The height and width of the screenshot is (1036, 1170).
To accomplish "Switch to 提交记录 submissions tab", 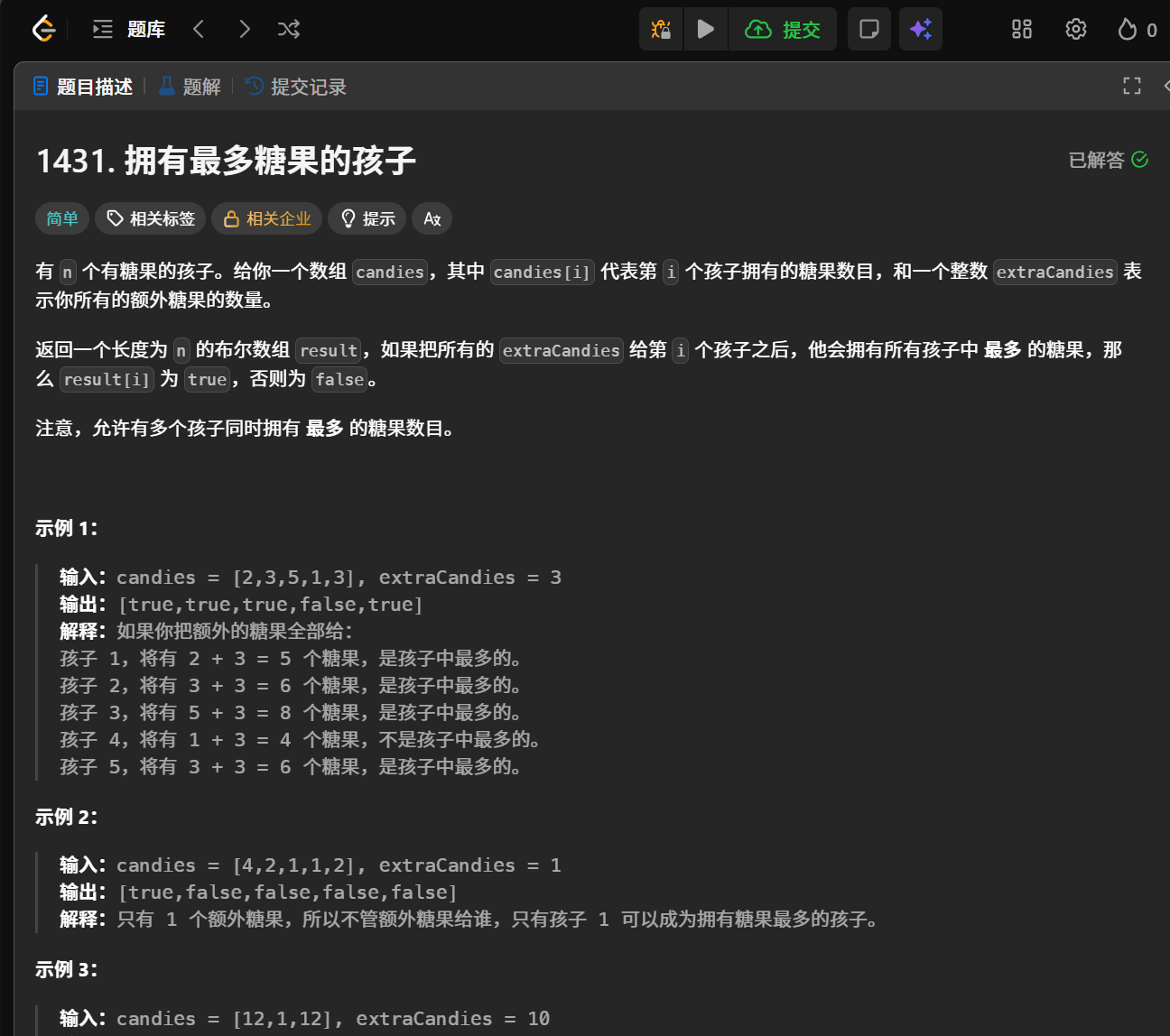I will coord(296,87).
